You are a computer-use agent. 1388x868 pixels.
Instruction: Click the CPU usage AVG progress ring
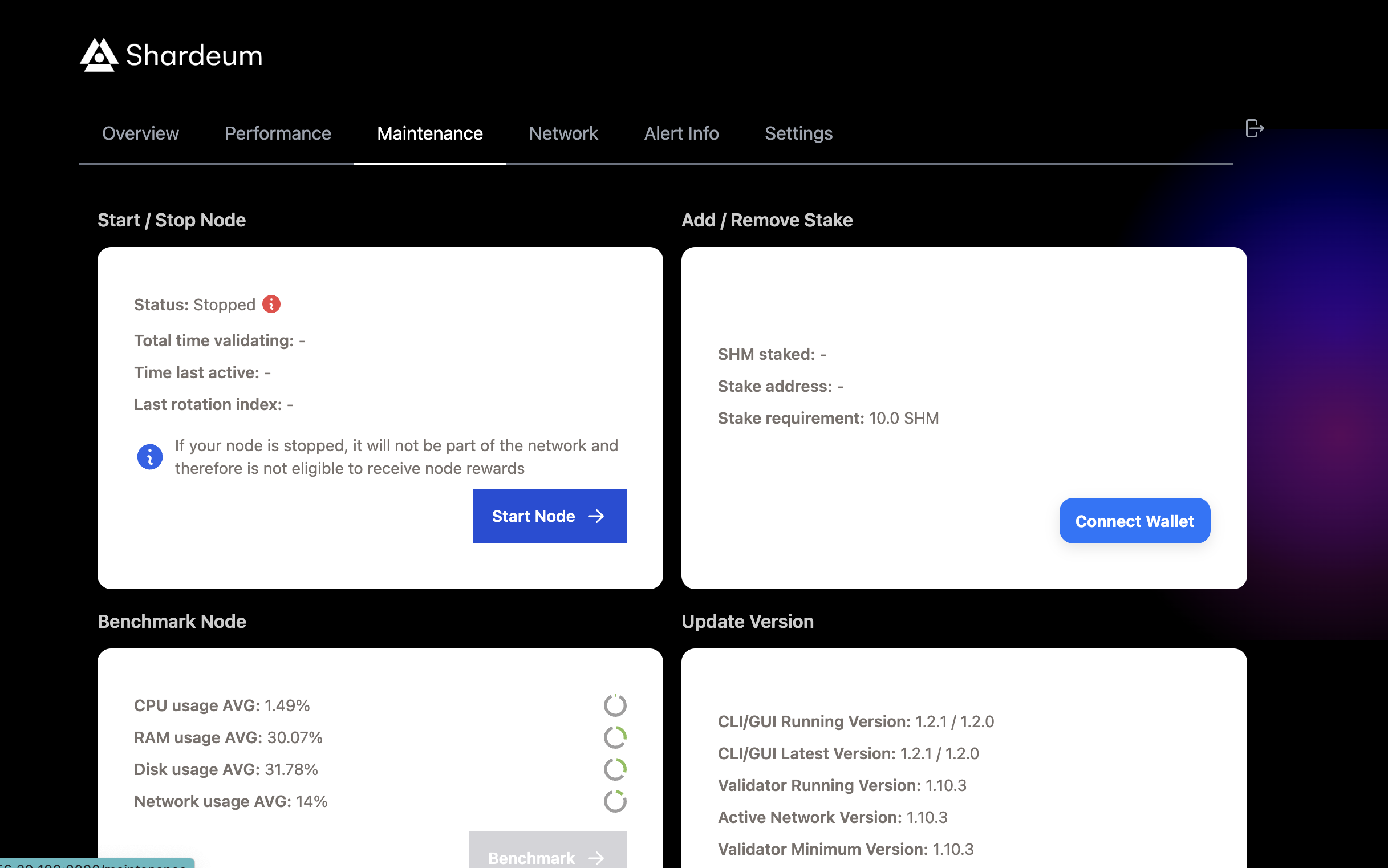pyautogui.click(x=615, y=705)
